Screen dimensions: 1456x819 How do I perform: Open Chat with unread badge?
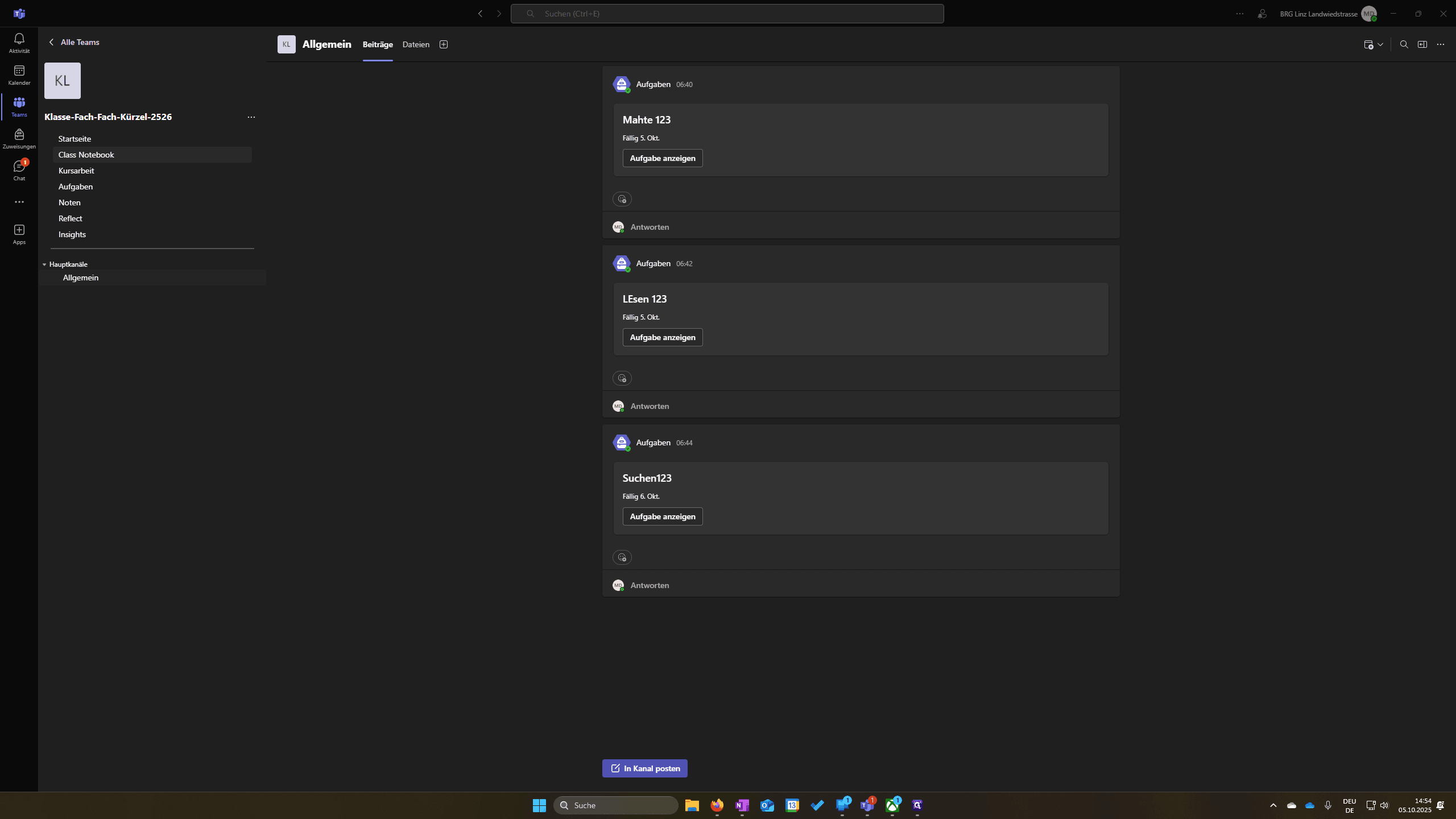[19, 171]
